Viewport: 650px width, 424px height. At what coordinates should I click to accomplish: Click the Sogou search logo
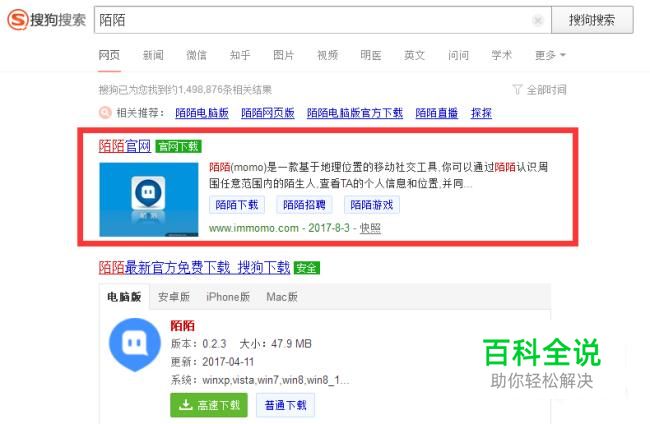tap(46, 19)
